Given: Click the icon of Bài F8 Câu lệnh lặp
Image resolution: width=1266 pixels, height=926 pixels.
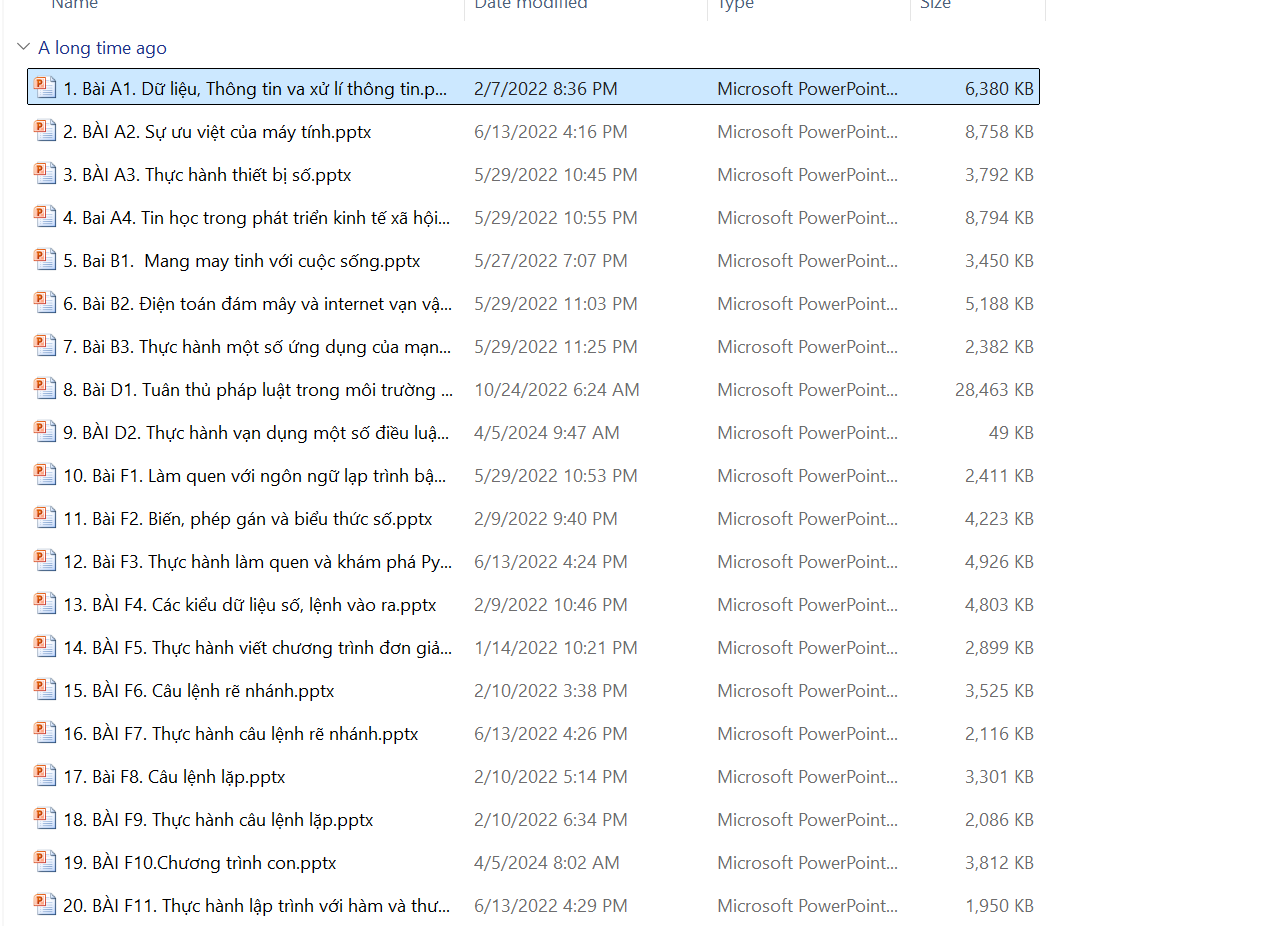Looking at the screenshot, I should click(x=44, y=775).
